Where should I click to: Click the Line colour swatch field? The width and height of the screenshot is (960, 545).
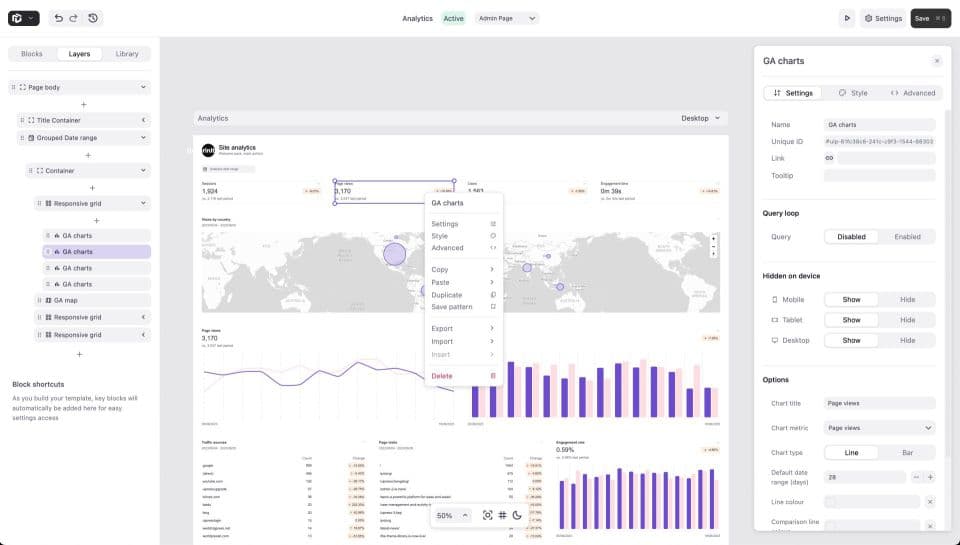point(872,502)
